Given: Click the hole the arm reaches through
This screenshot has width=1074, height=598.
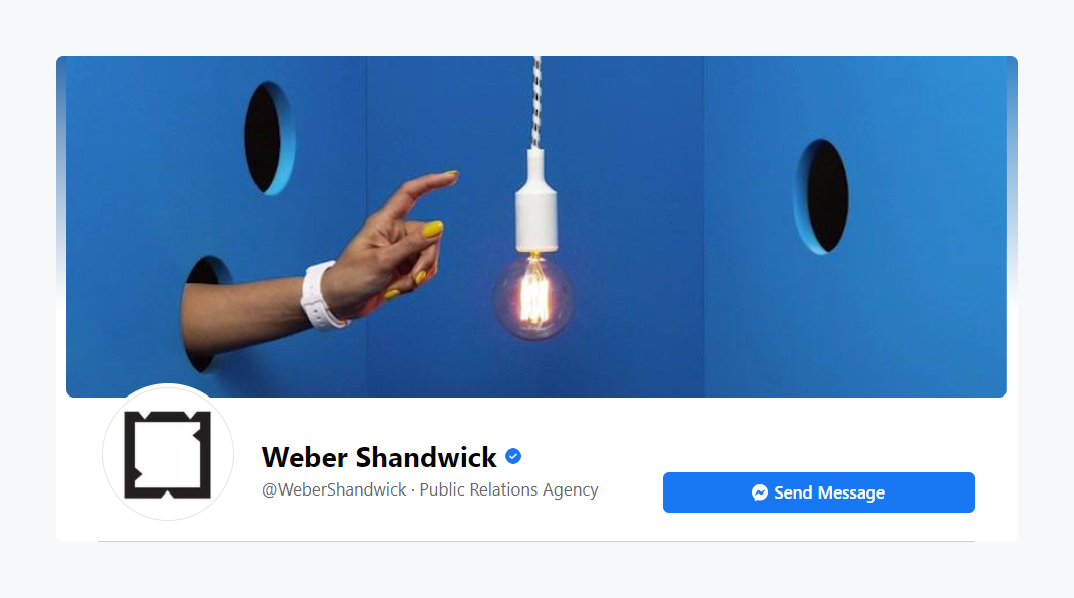Looking at the screenshot, I should (x=203, y=314).
